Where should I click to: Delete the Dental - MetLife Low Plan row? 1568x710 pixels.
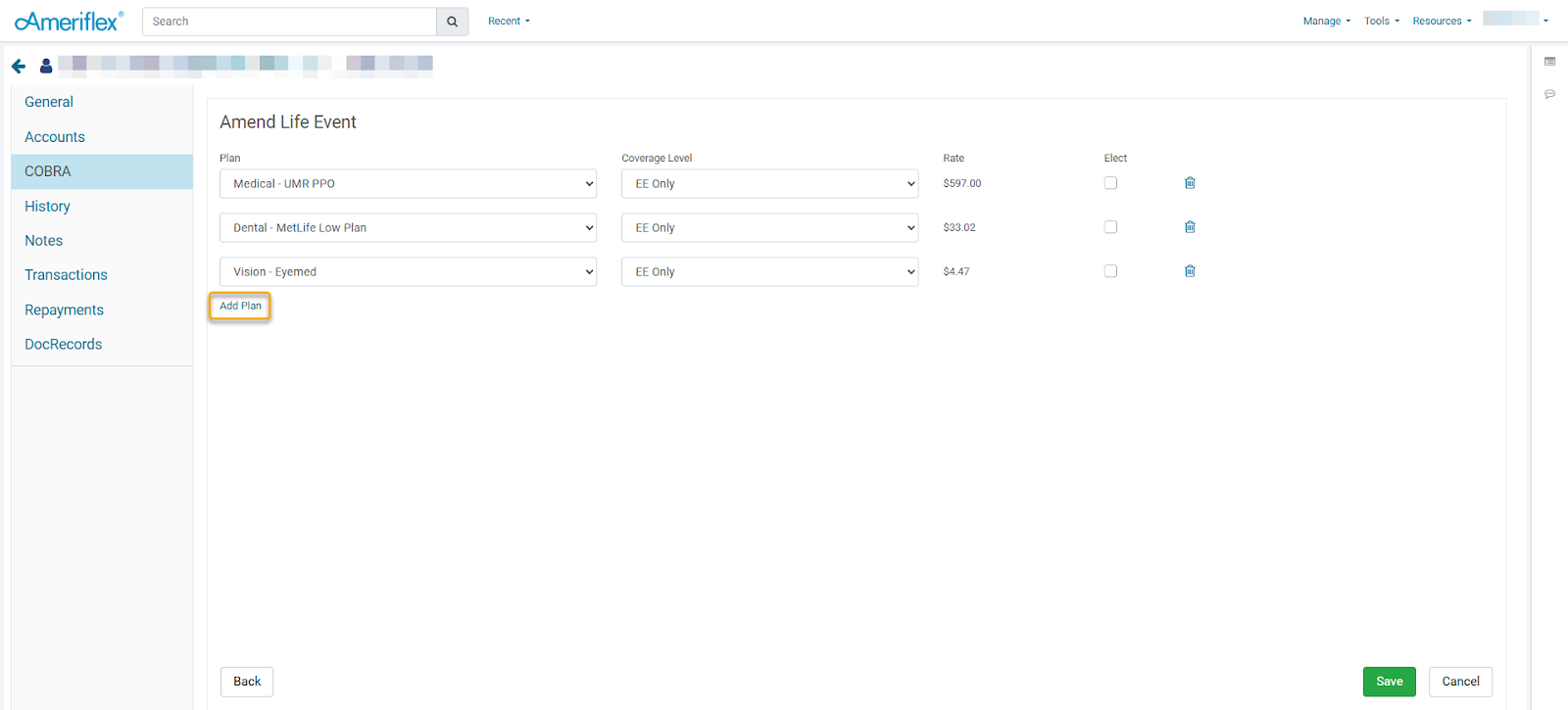pyautogui.click(x=1190, y=227)
